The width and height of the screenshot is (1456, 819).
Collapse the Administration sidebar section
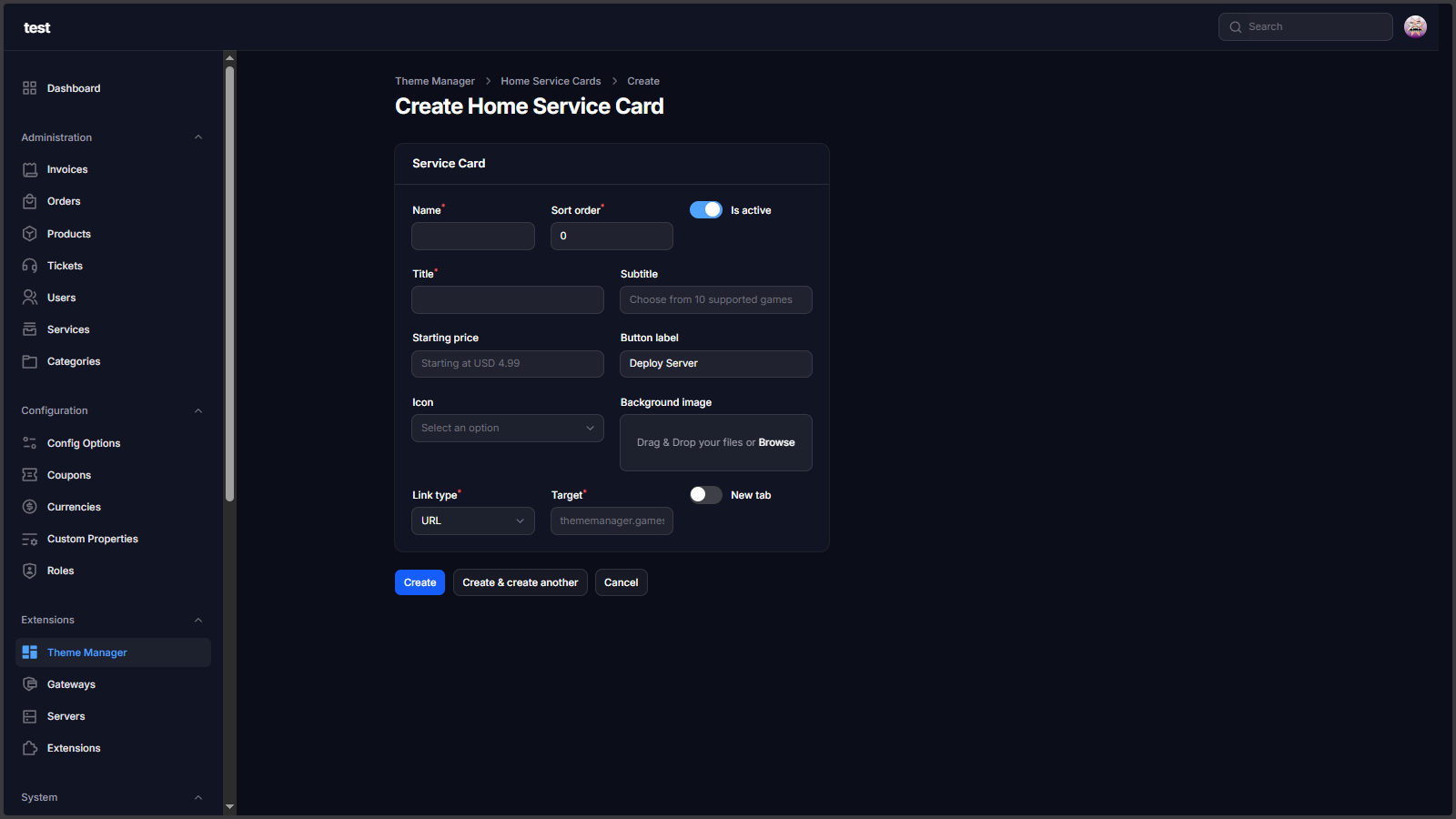[x=198, y=137]
